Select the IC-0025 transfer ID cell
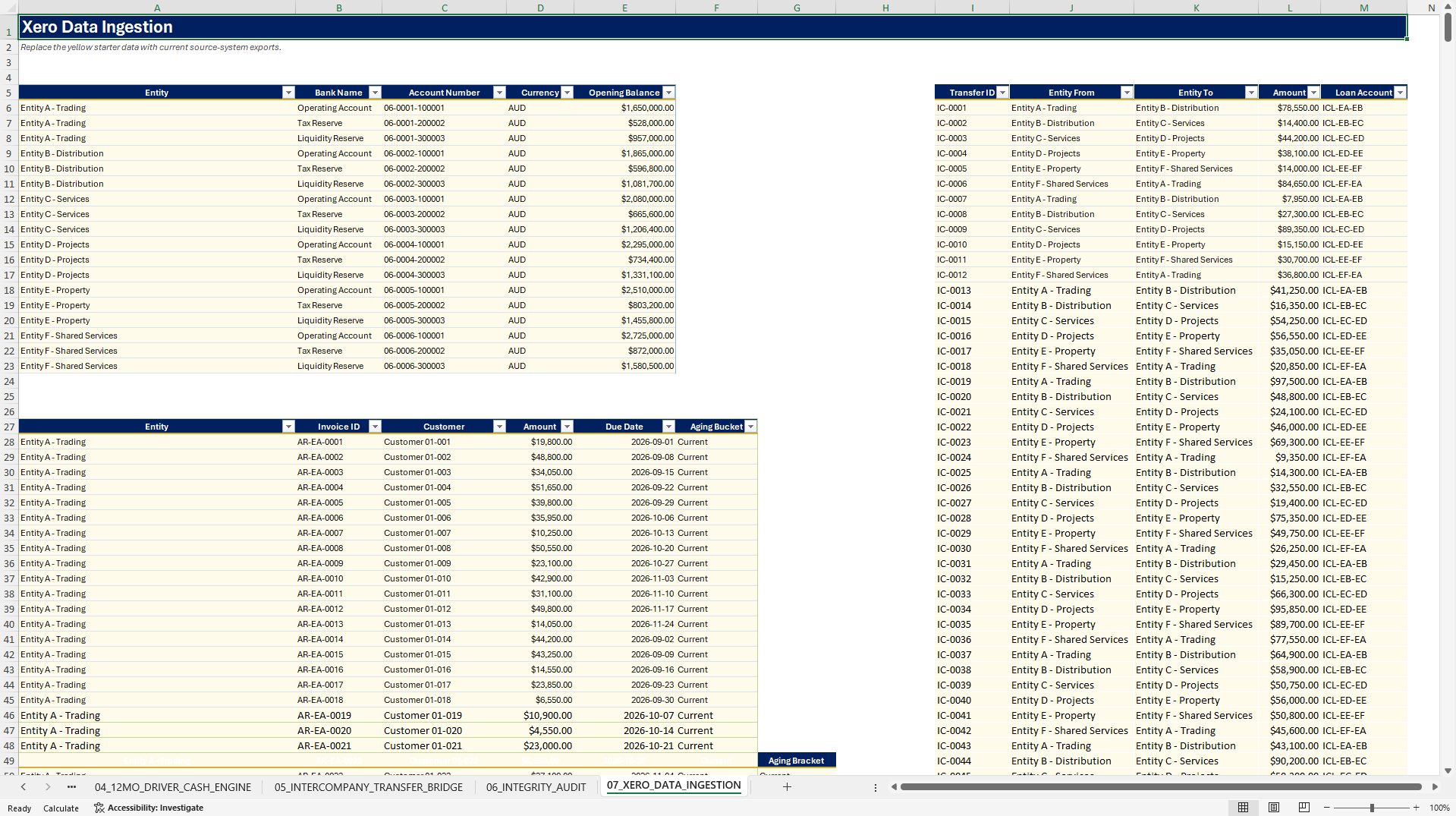This screenshot has width=1456, height=816. pyautogui.click(x=972, y=472)
